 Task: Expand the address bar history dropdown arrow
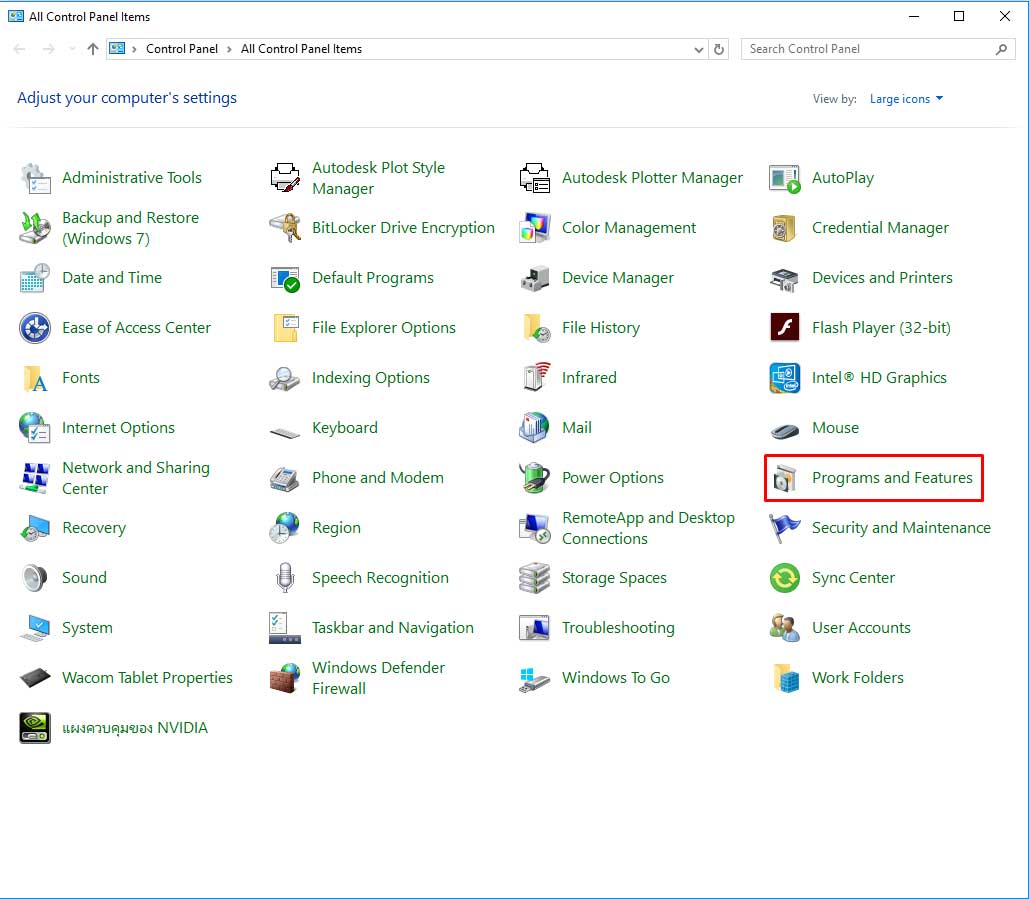[x=699, y=49]
